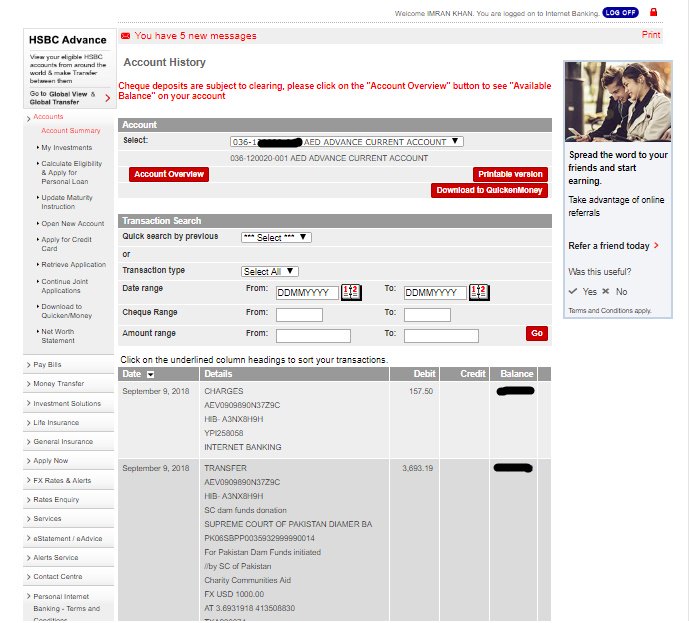
Task: Open FX Rates & Alerts menu
Action: pyautogui.click(x=62, y=480)
